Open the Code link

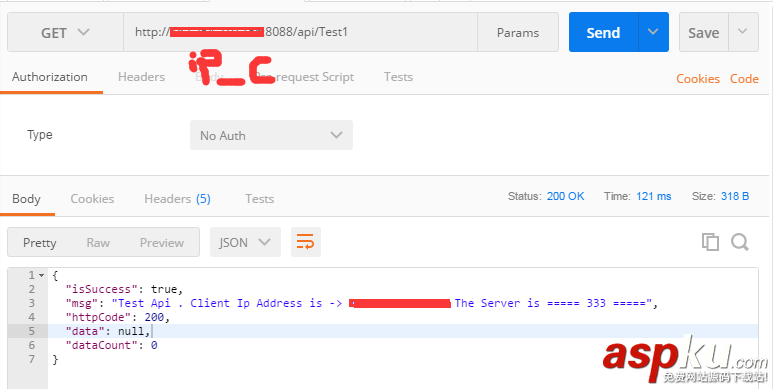(x=744, y=79)
